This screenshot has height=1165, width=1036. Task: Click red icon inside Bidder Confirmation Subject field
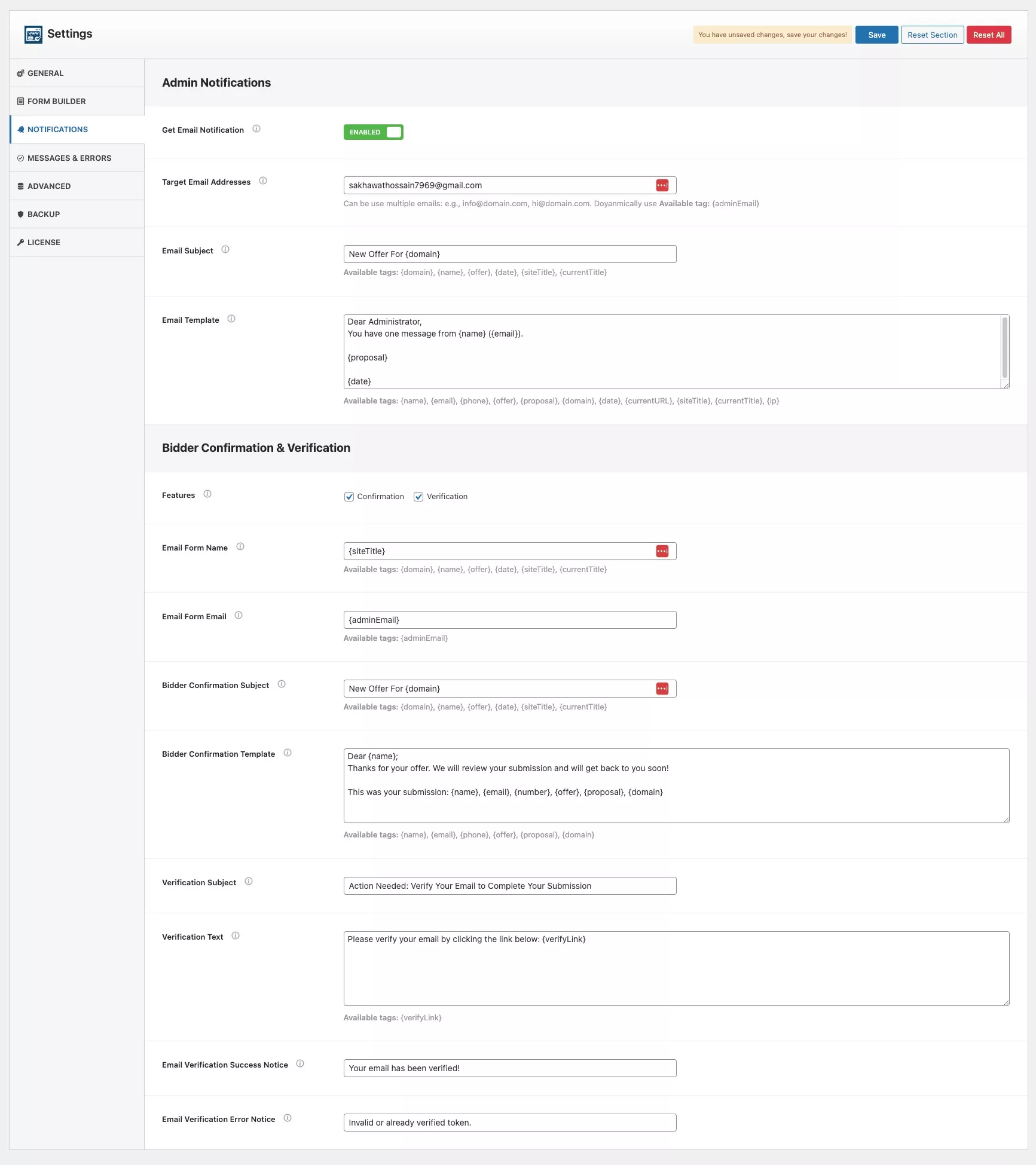[x=662, y=689]
